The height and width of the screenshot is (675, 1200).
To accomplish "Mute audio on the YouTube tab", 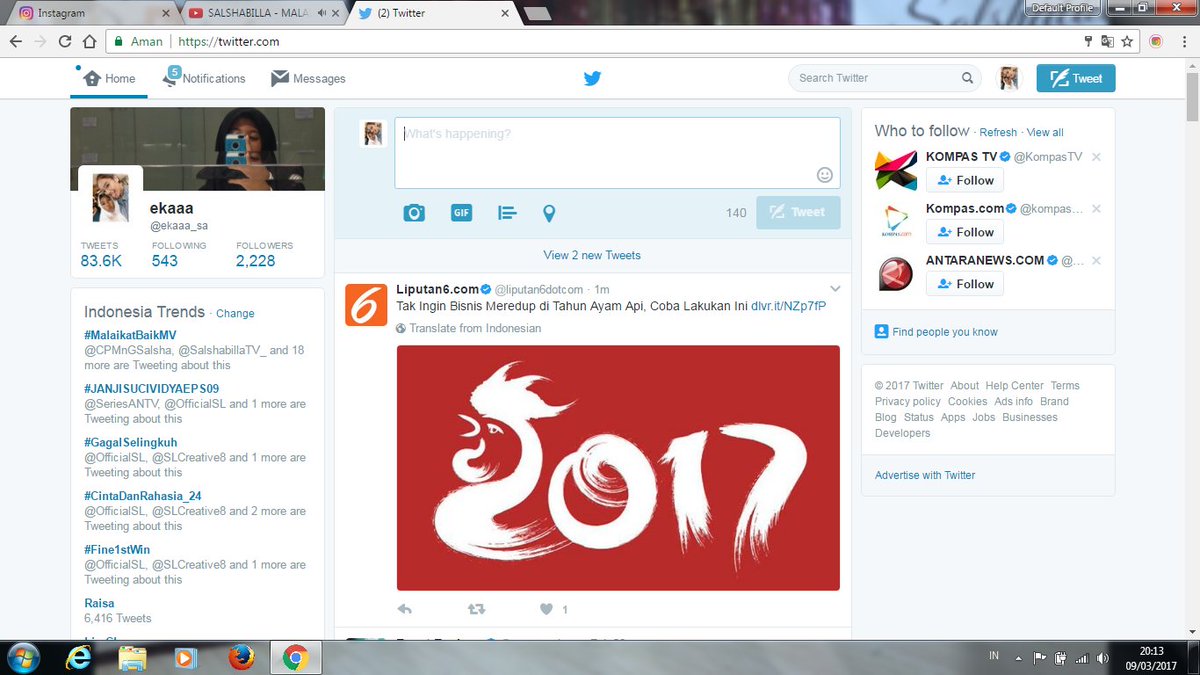I will point(321,14).
